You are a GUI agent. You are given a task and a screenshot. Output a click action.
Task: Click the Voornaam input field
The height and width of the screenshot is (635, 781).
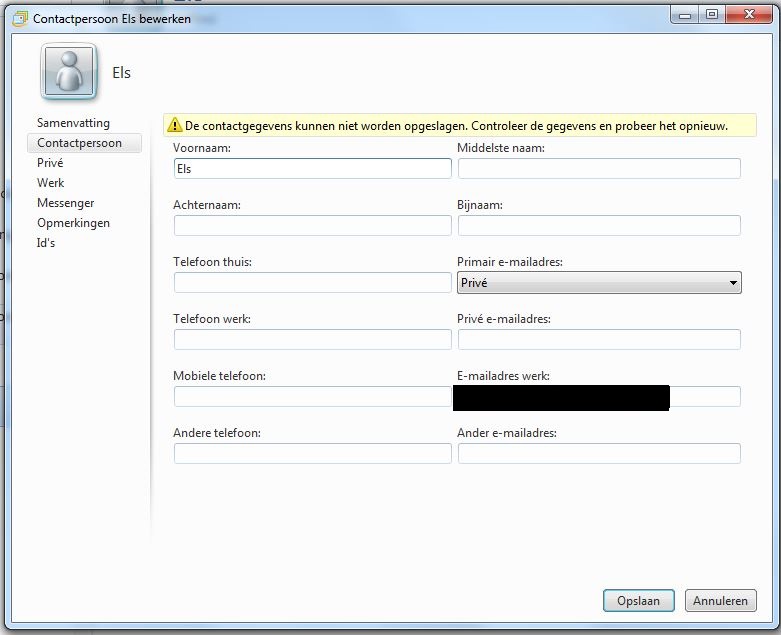tap(312, 169)
